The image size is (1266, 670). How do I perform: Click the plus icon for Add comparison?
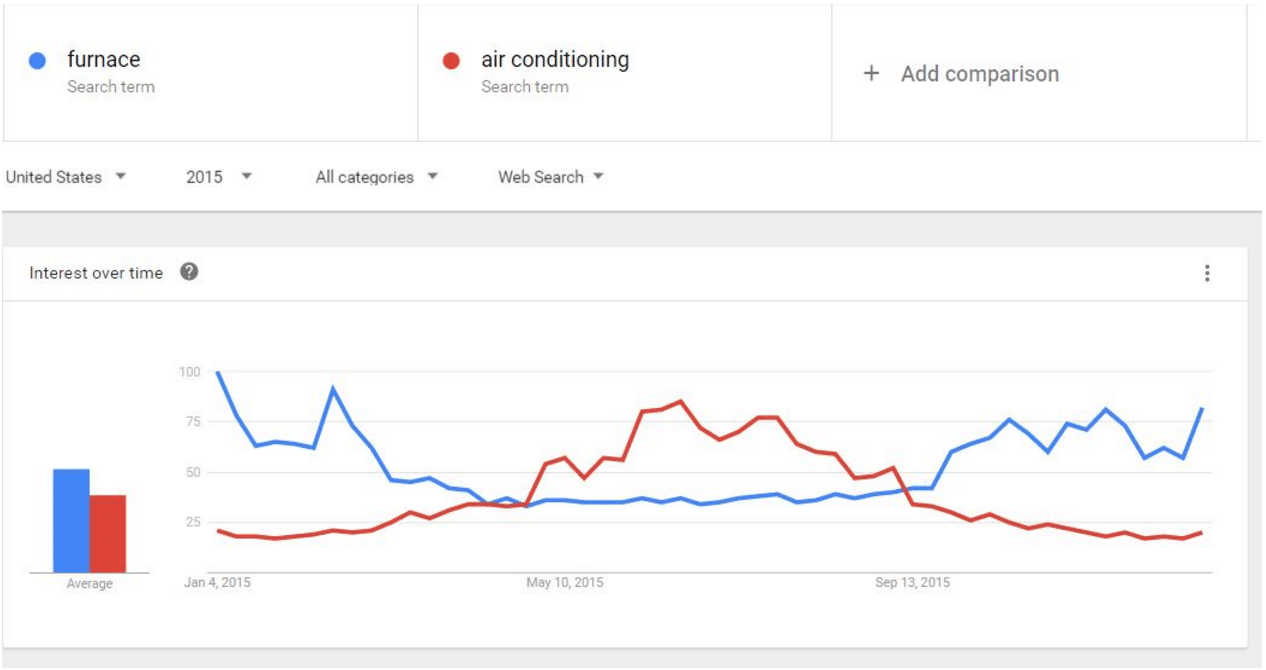[x=871, y=73]
